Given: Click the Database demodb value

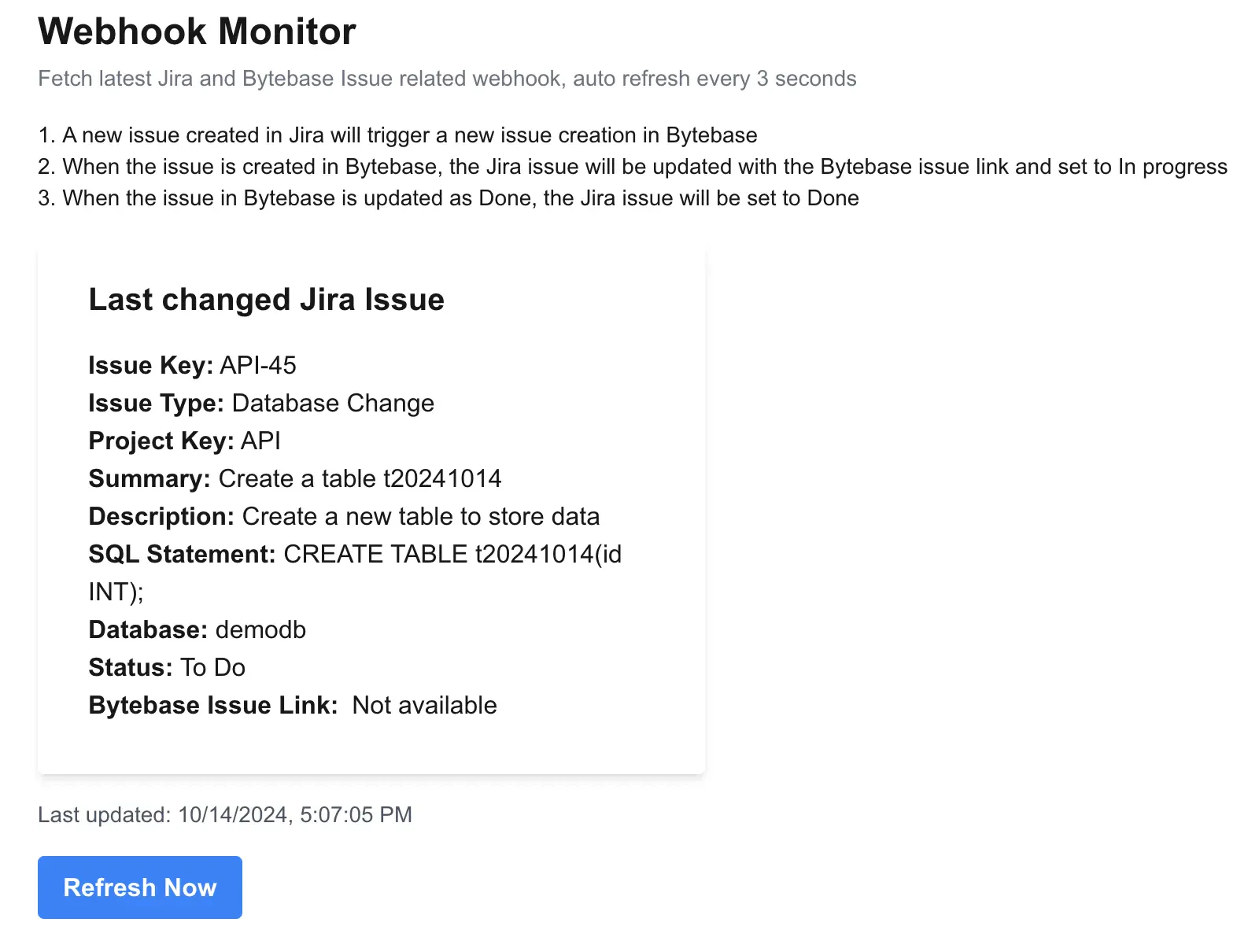Looking at the screenshot, I should (260, 629).
